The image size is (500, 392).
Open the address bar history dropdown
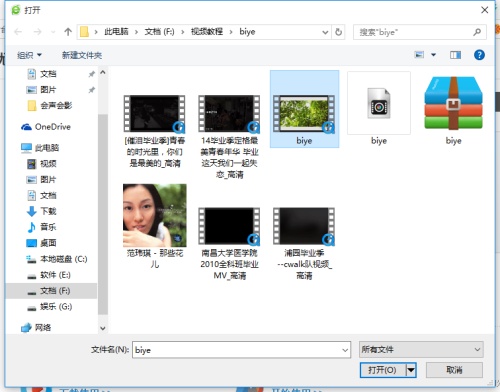tap(325, 32)
